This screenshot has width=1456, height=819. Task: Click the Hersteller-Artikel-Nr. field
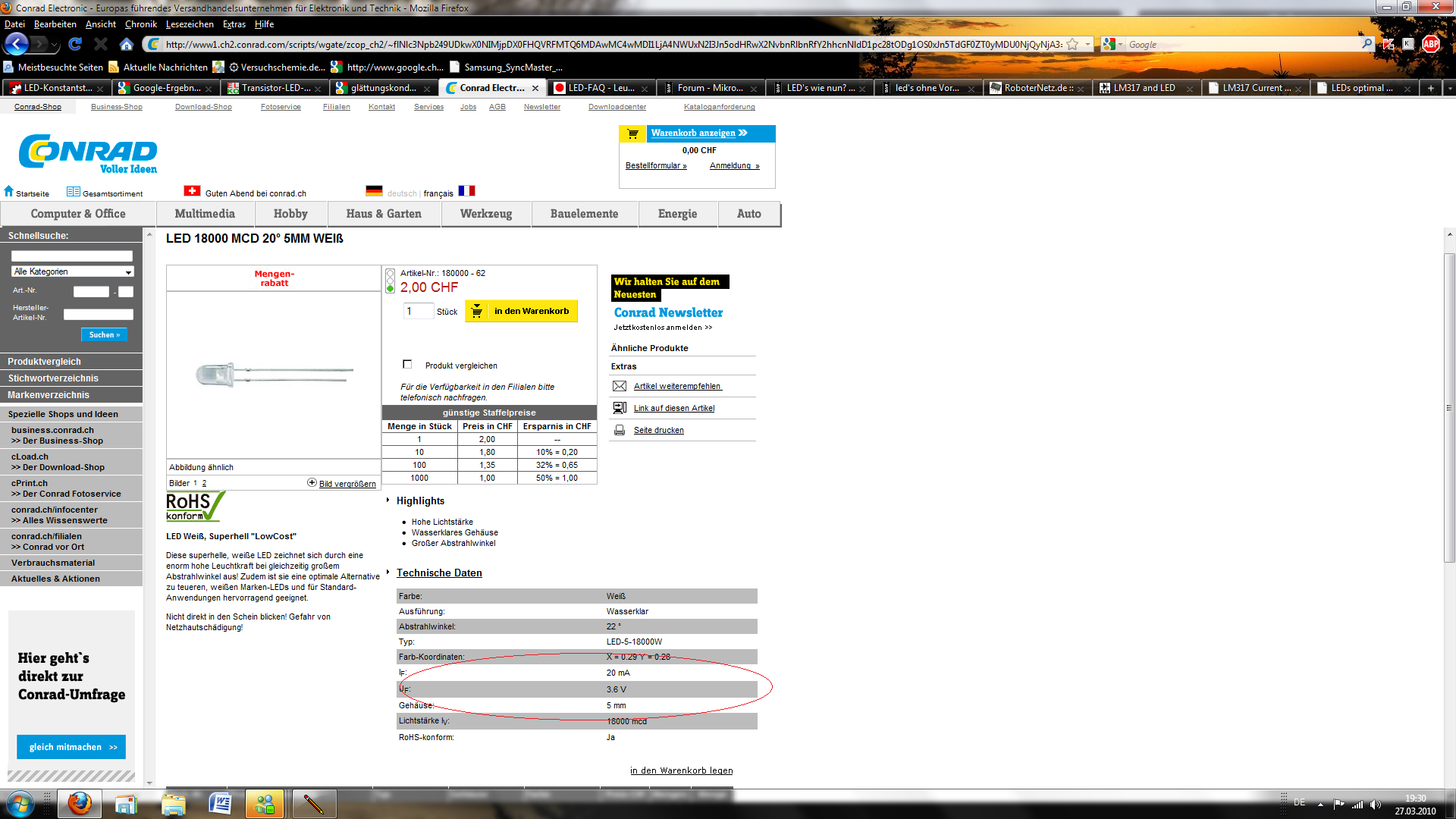99,314
